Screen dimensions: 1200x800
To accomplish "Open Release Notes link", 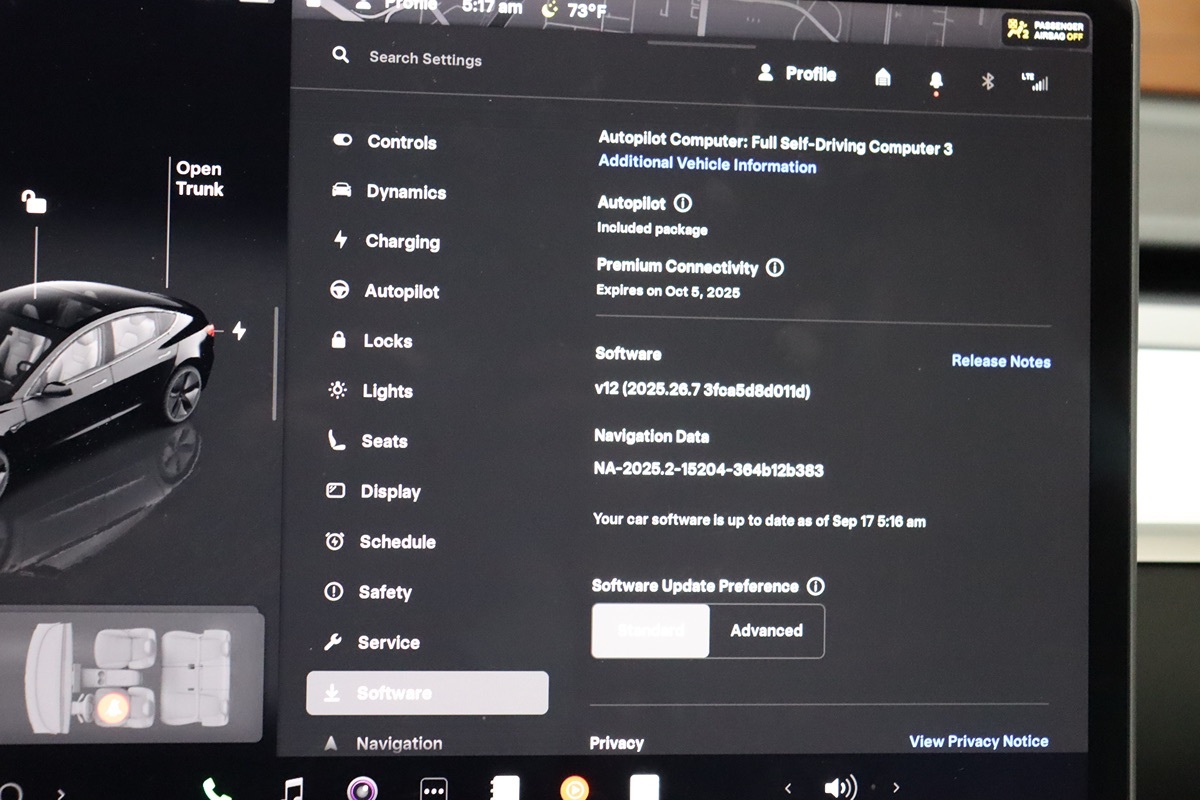I will (1000, 362).
